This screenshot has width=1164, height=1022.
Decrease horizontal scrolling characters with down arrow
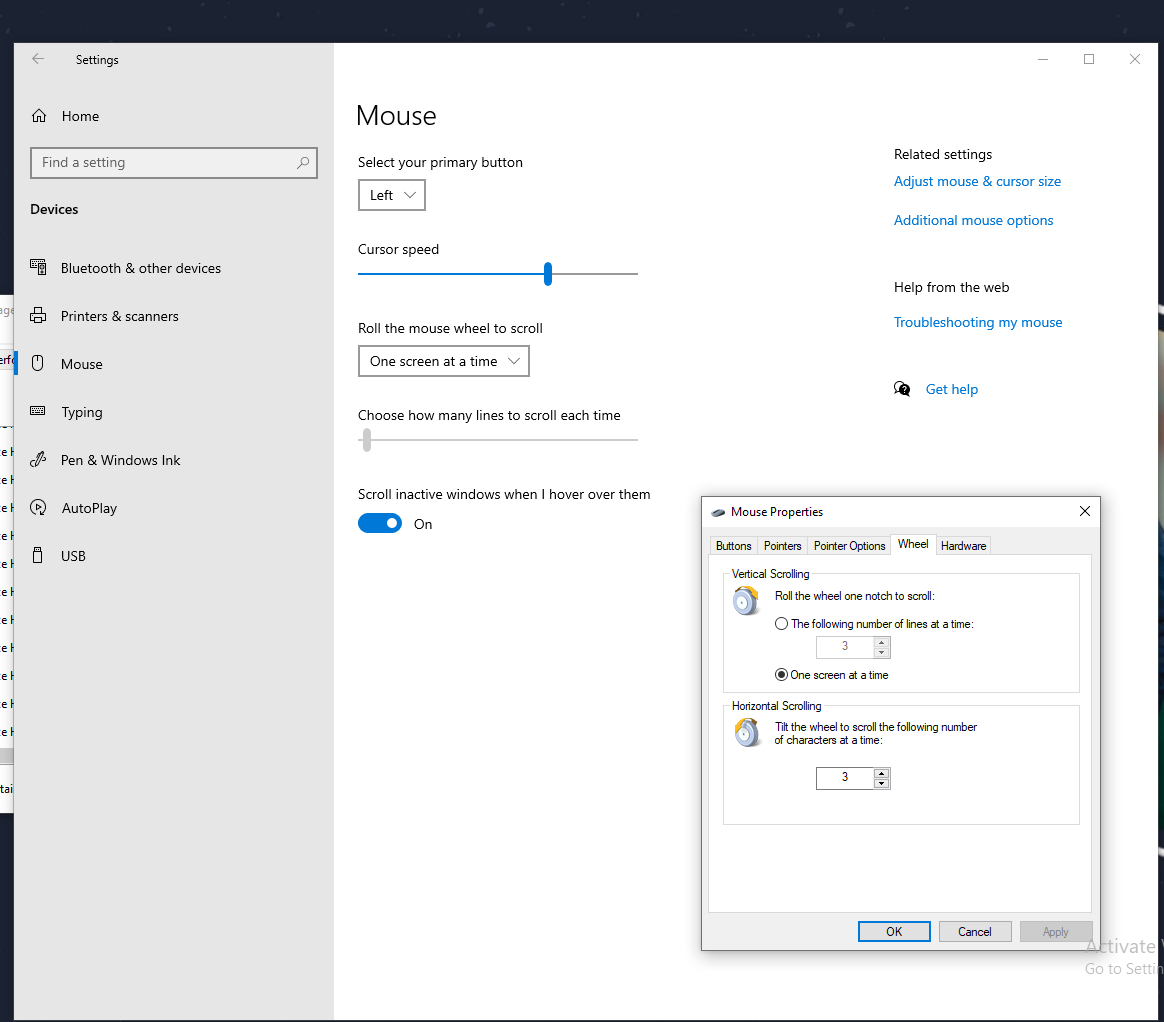pyautogui.click(x=881, y=784)
